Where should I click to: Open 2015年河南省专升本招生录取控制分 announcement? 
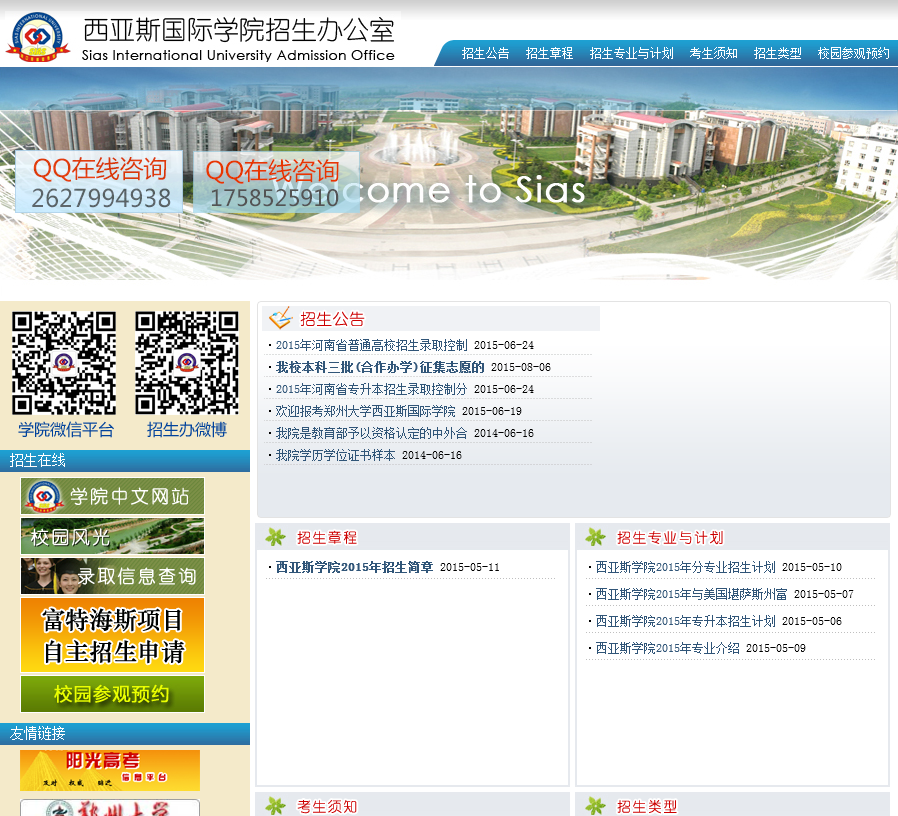tap(372, 389)
